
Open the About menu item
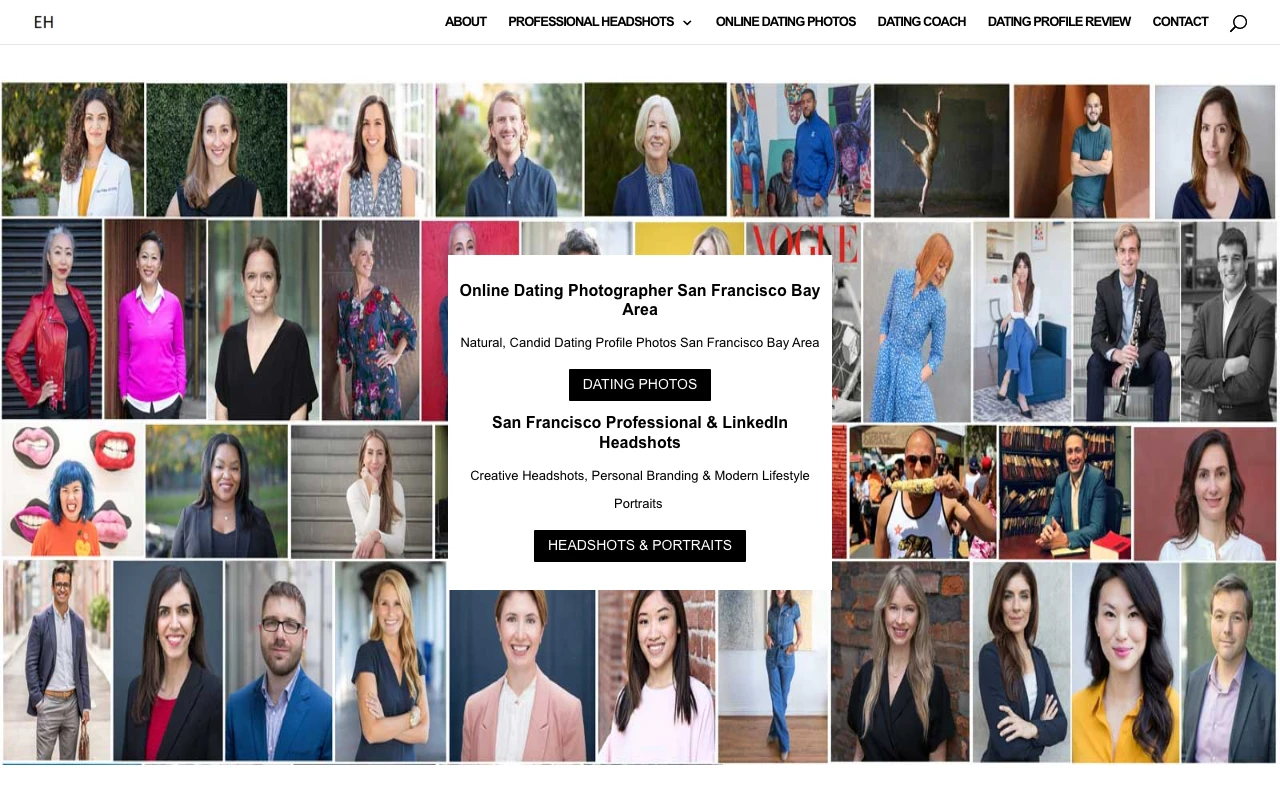pos(466,22)
